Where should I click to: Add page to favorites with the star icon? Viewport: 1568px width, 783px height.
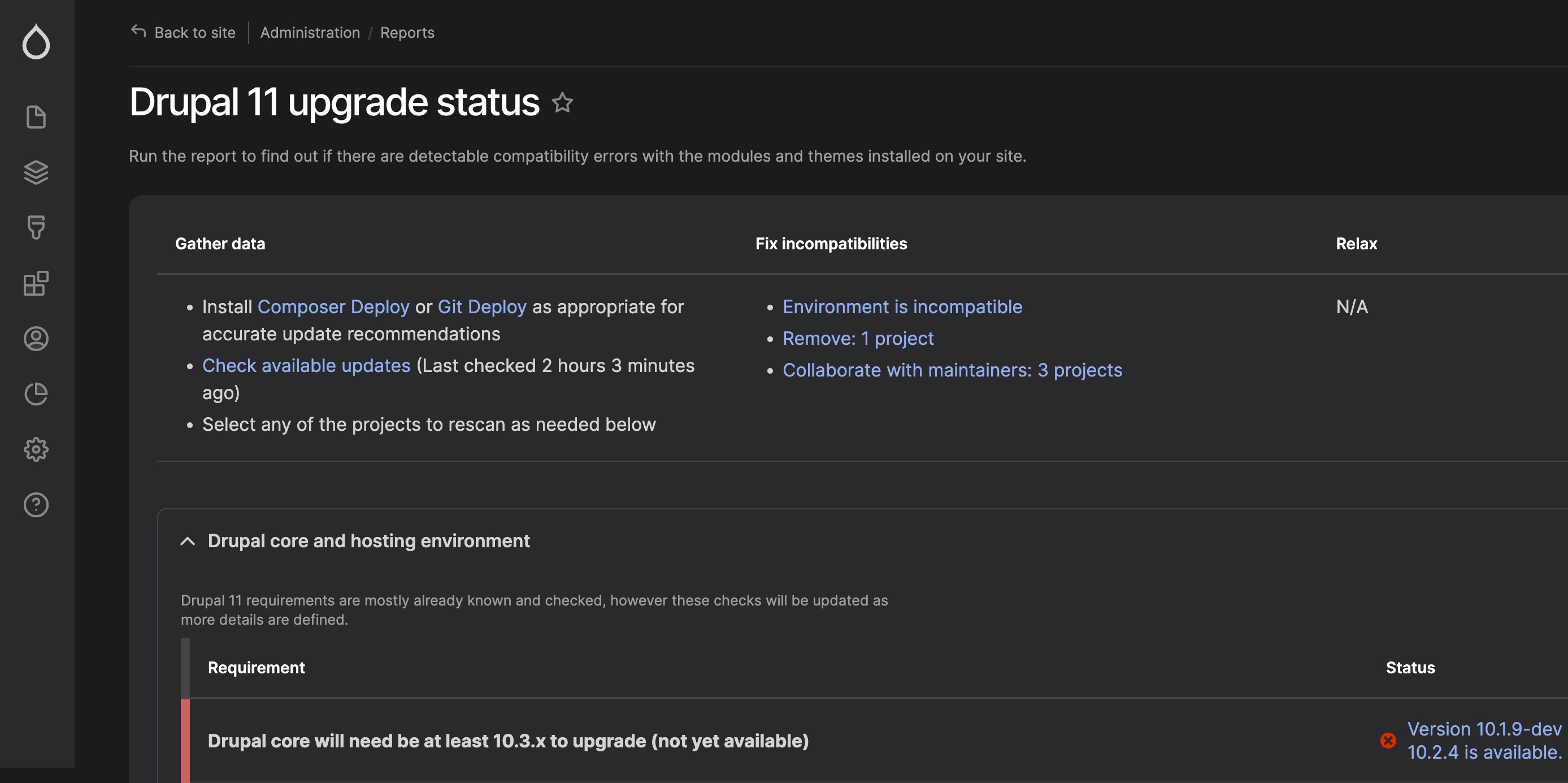(x=562, y=102)
